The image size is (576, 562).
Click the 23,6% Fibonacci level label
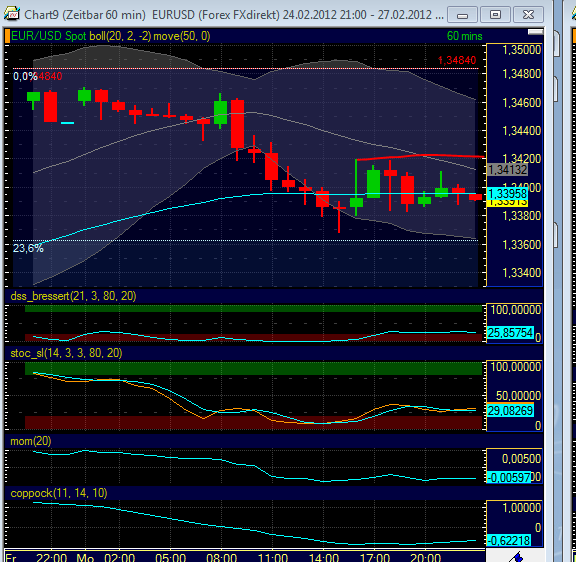coord(28,248)
